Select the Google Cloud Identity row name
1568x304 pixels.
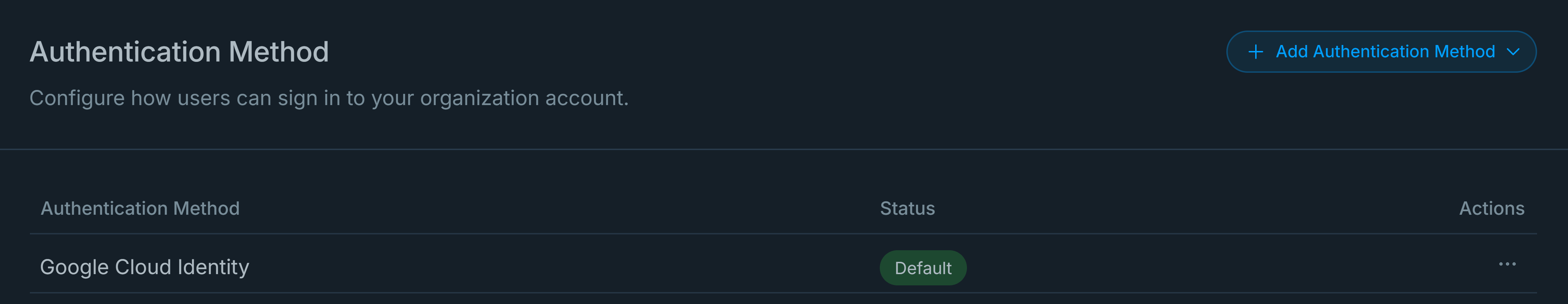(144, 267)
